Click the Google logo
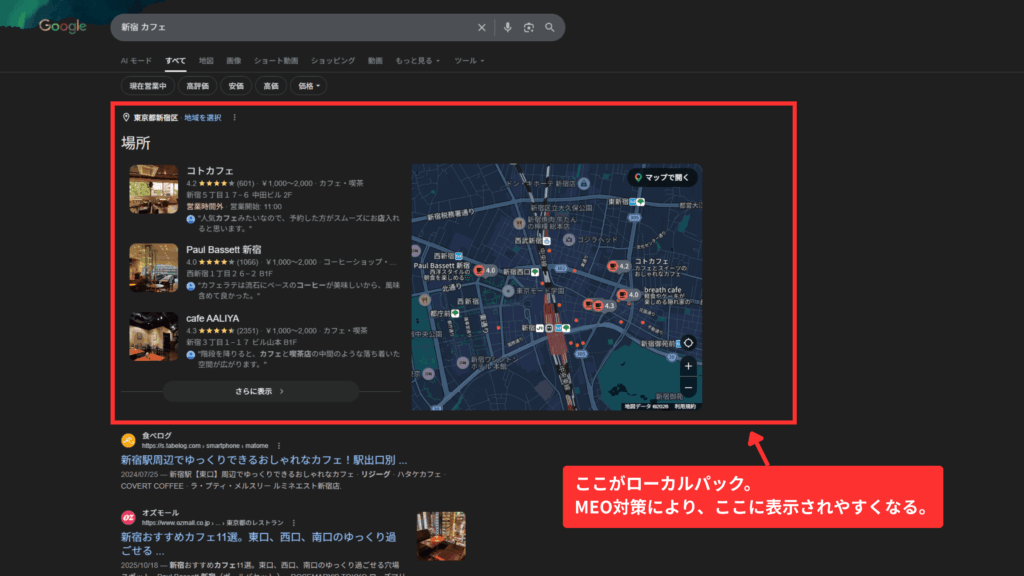The width and height of the screenshot is (1024, 576). click(x=61, y=28)
